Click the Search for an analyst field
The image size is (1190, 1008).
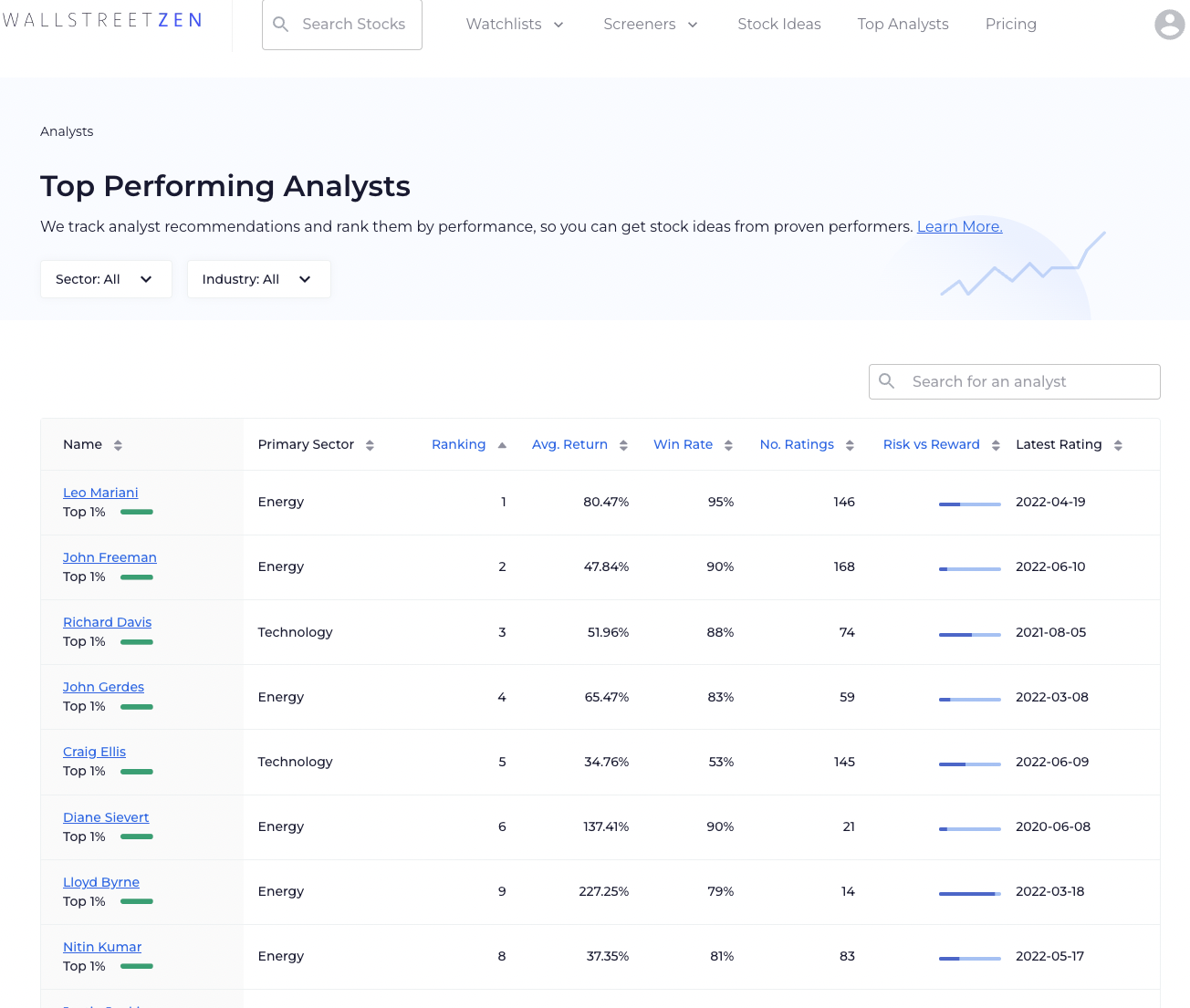pos(1013,381)
